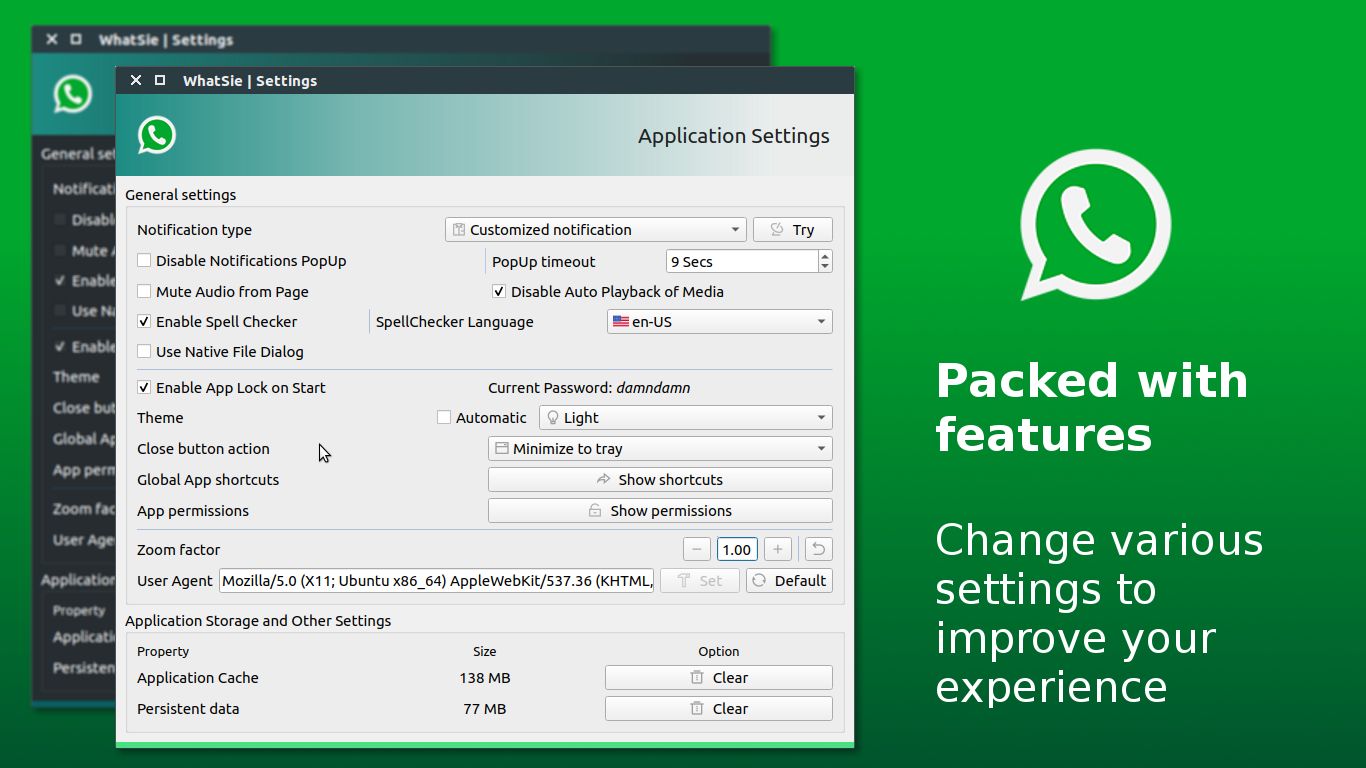The image size is (1366, 768).
Task: Click the minus zoom out button
Action: tap(697, 549)
